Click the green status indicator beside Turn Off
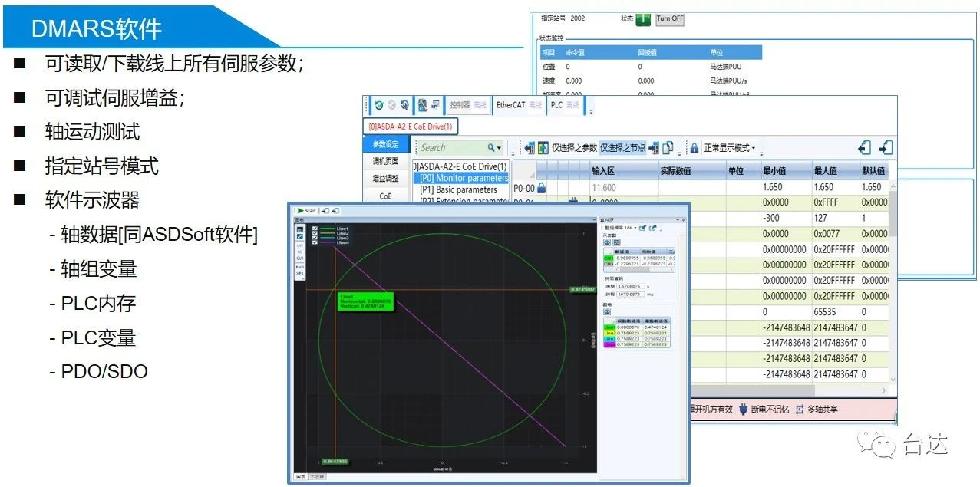The image size is (980, 487). click(643, 19)
